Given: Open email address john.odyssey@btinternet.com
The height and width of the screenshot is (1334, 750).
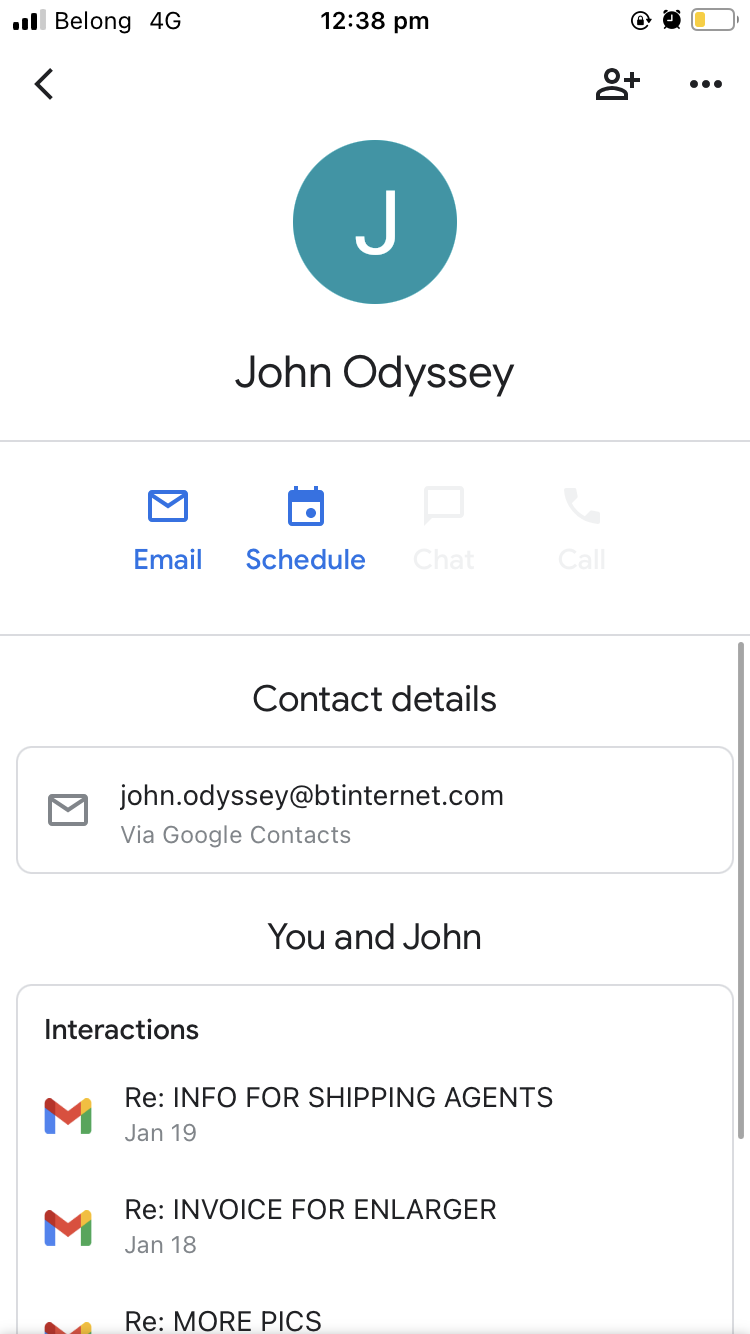Looking at the screenshot, I should point(312,797).
